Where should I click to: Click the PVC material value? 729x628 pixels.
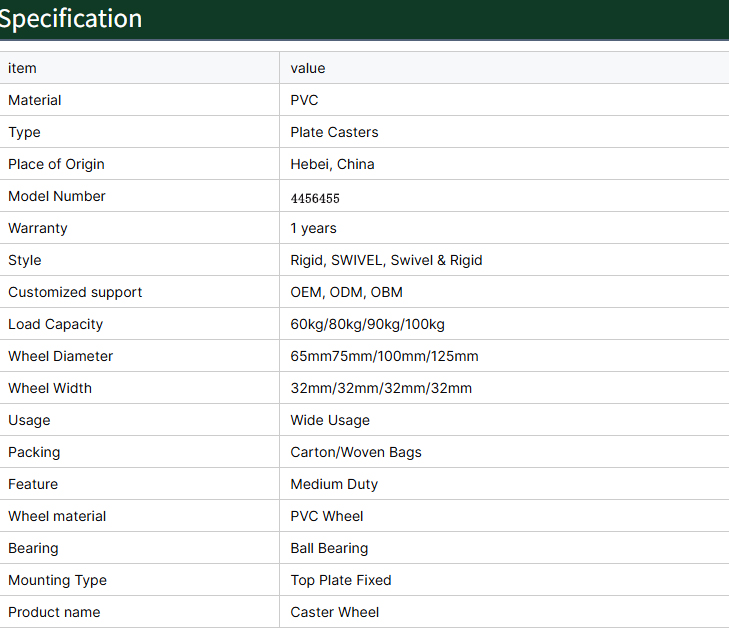[x=304, y=100]
